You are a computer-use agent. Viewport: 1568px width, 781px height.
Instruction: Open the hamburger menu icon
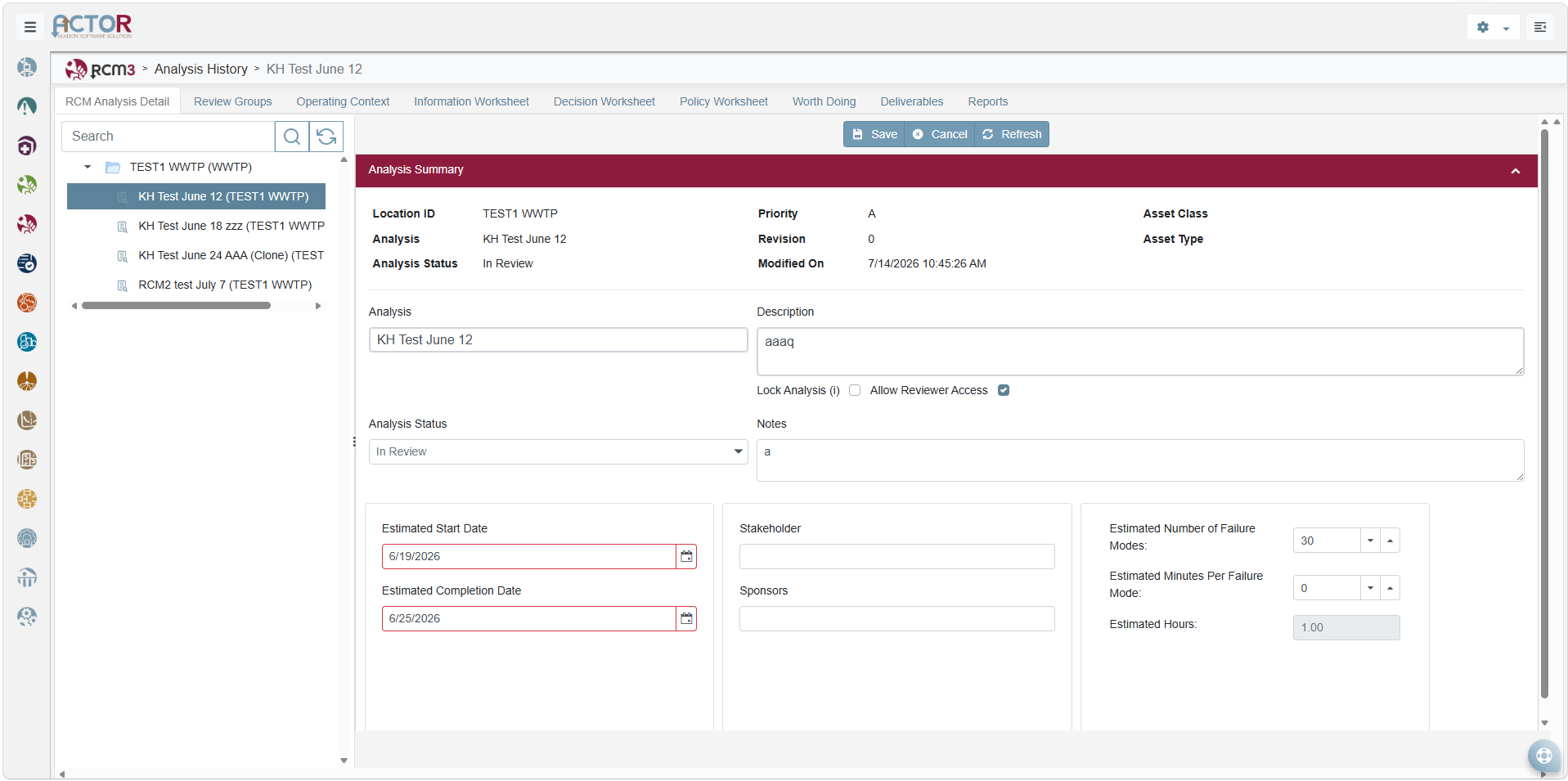pos(30,27)
